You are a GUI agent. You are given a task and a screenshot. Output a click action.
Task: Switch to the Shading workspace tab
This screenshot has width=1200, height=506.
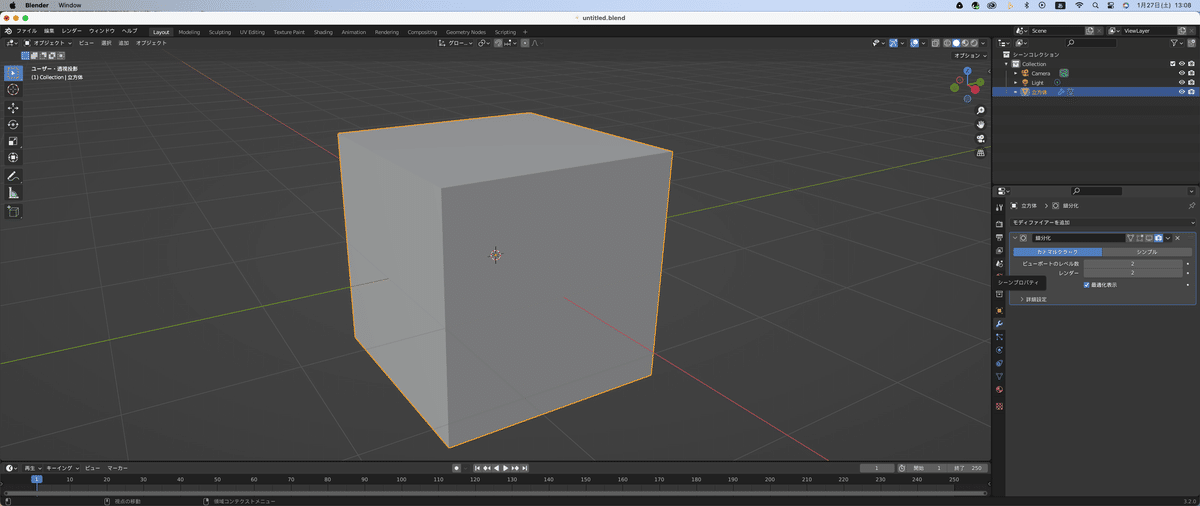323,32
